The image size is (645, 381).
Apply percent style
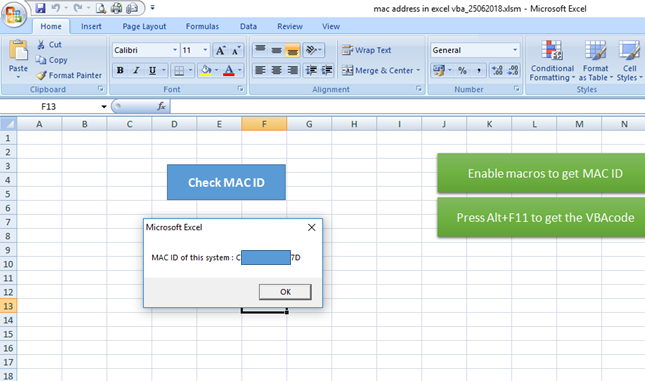[462, 70]
